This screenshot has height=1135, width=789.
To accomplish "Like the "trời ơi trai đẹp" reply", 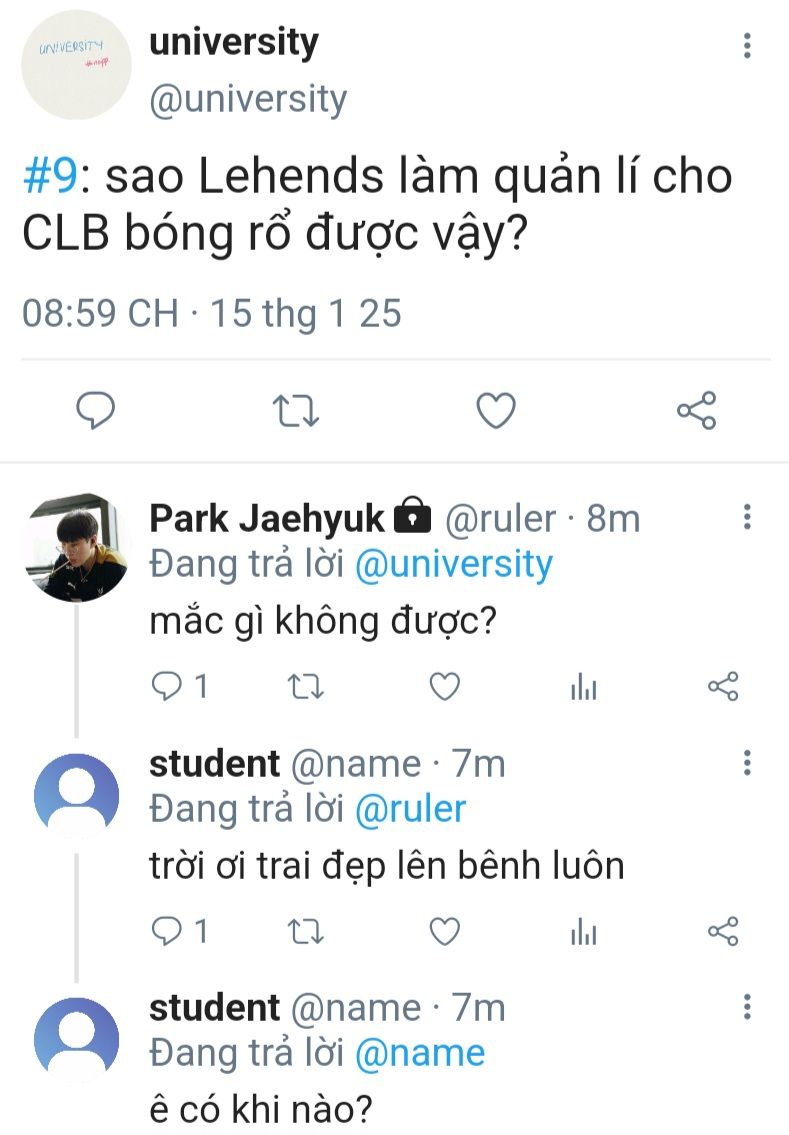I will (444, 931).
